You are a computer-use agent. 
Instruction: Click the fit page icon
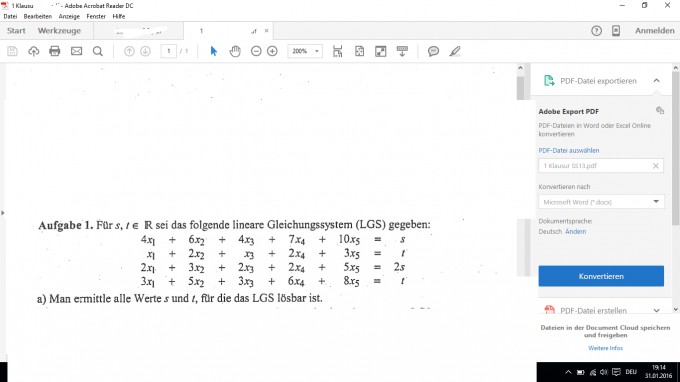360,51
